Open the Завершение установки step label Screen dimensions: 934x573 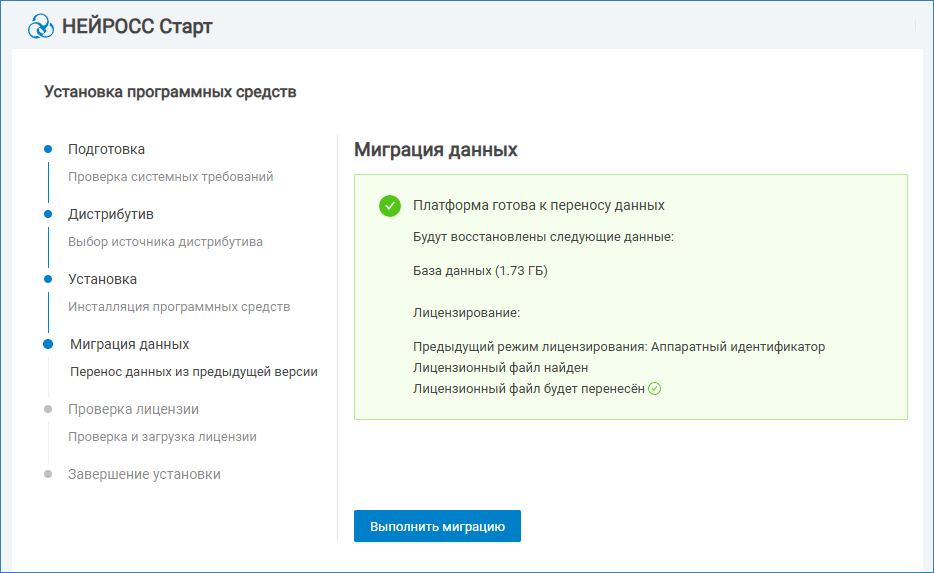144,474
